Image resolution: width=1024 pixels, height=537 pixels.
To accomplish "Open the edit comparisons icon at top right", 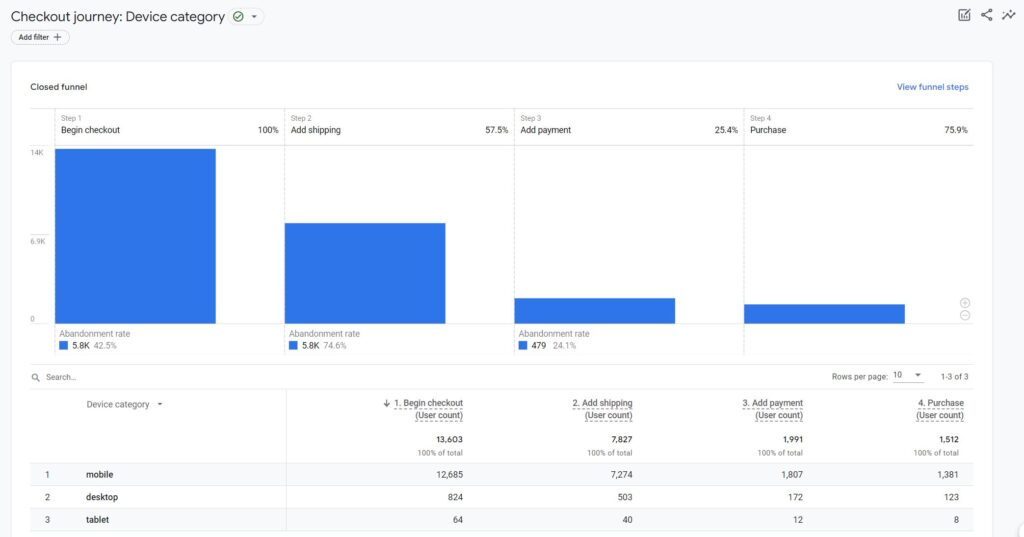I will (964, 15).
